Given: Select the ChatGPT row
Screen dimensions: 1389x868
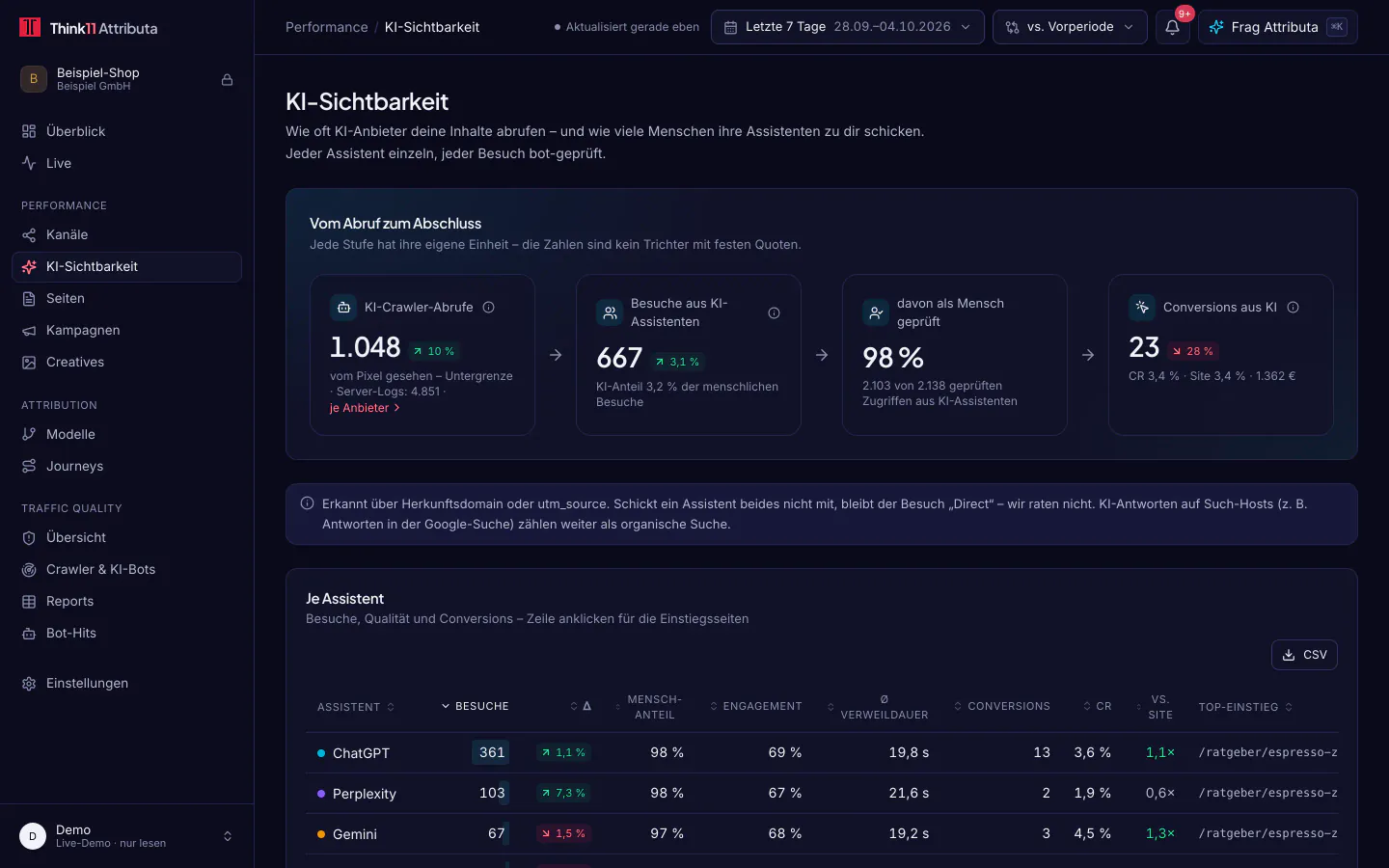Looking at the screenshot, I should coord(822,752).
